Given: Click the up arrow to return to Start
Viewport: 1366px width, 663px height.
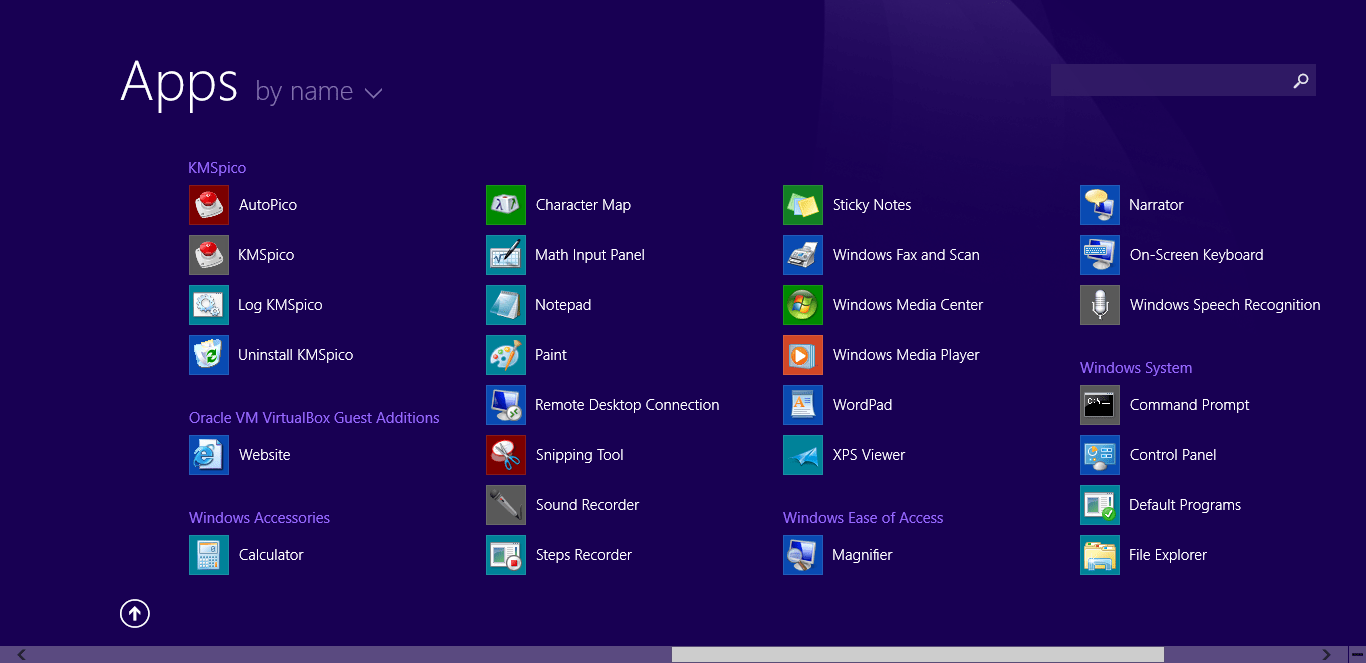Looking at the screenshot, I should tap(135, 613).
